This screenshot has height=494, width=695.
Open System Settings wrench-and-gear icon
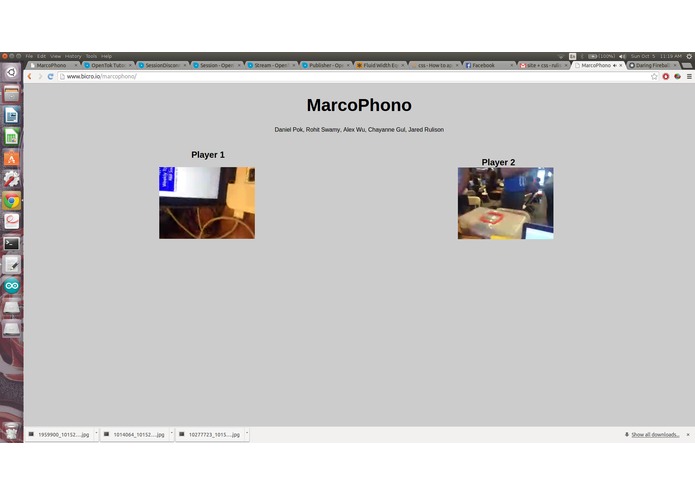(x=12, y=179)
